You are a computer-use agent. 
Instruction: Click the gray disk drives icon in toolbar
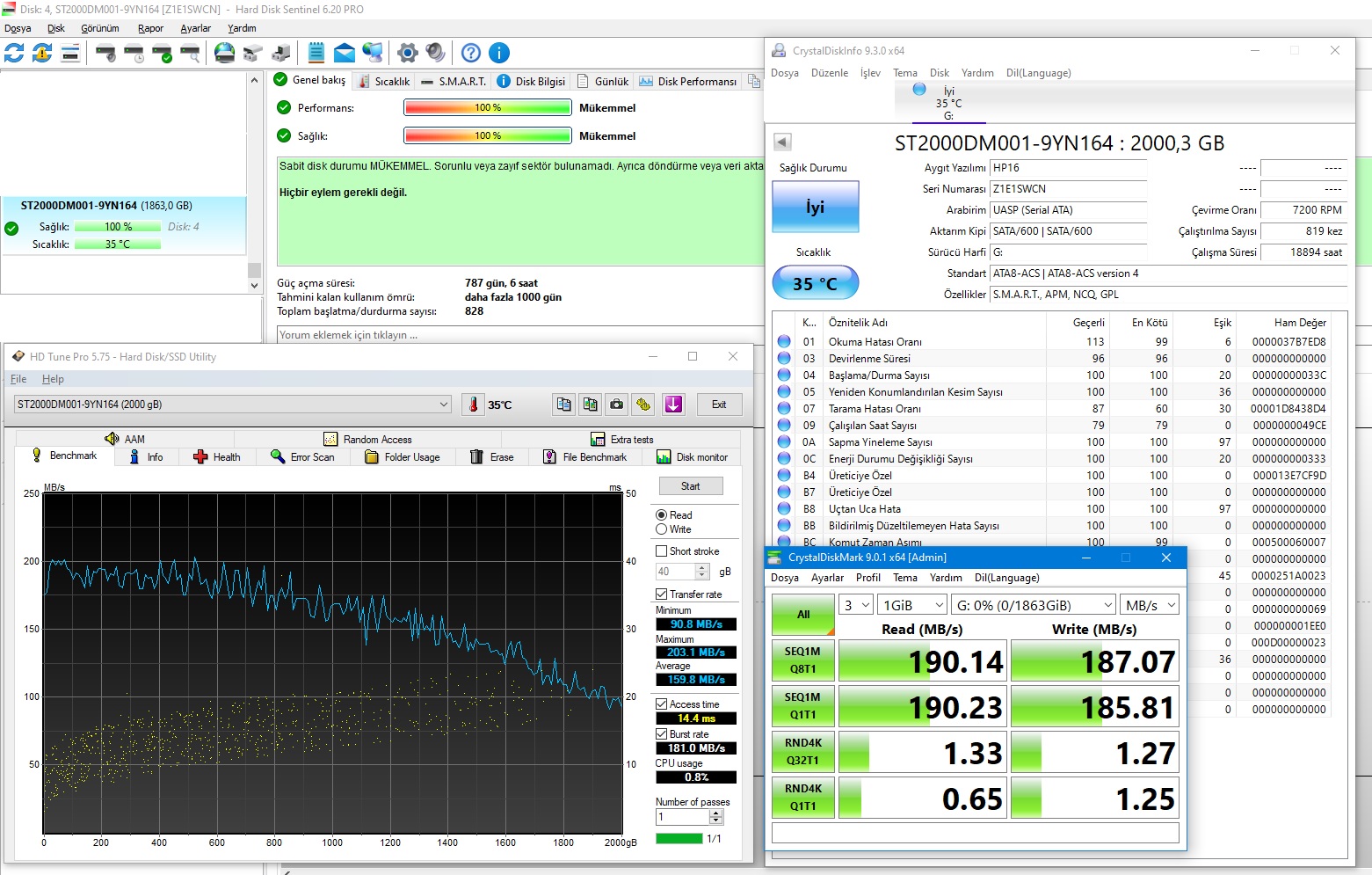[253, 53]
